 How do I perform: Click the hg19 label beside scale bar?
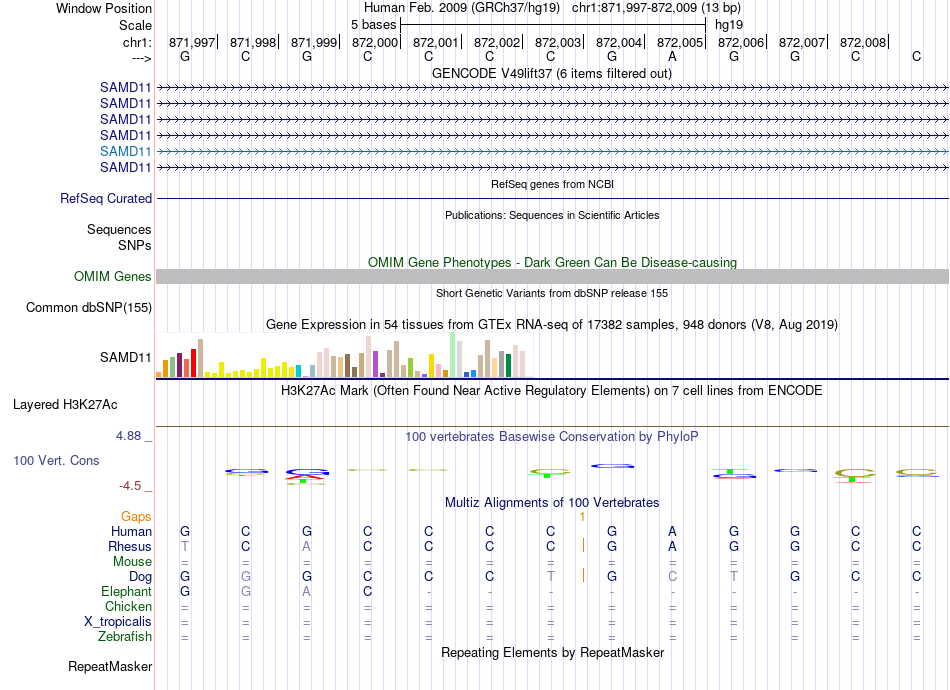[729, 25]
